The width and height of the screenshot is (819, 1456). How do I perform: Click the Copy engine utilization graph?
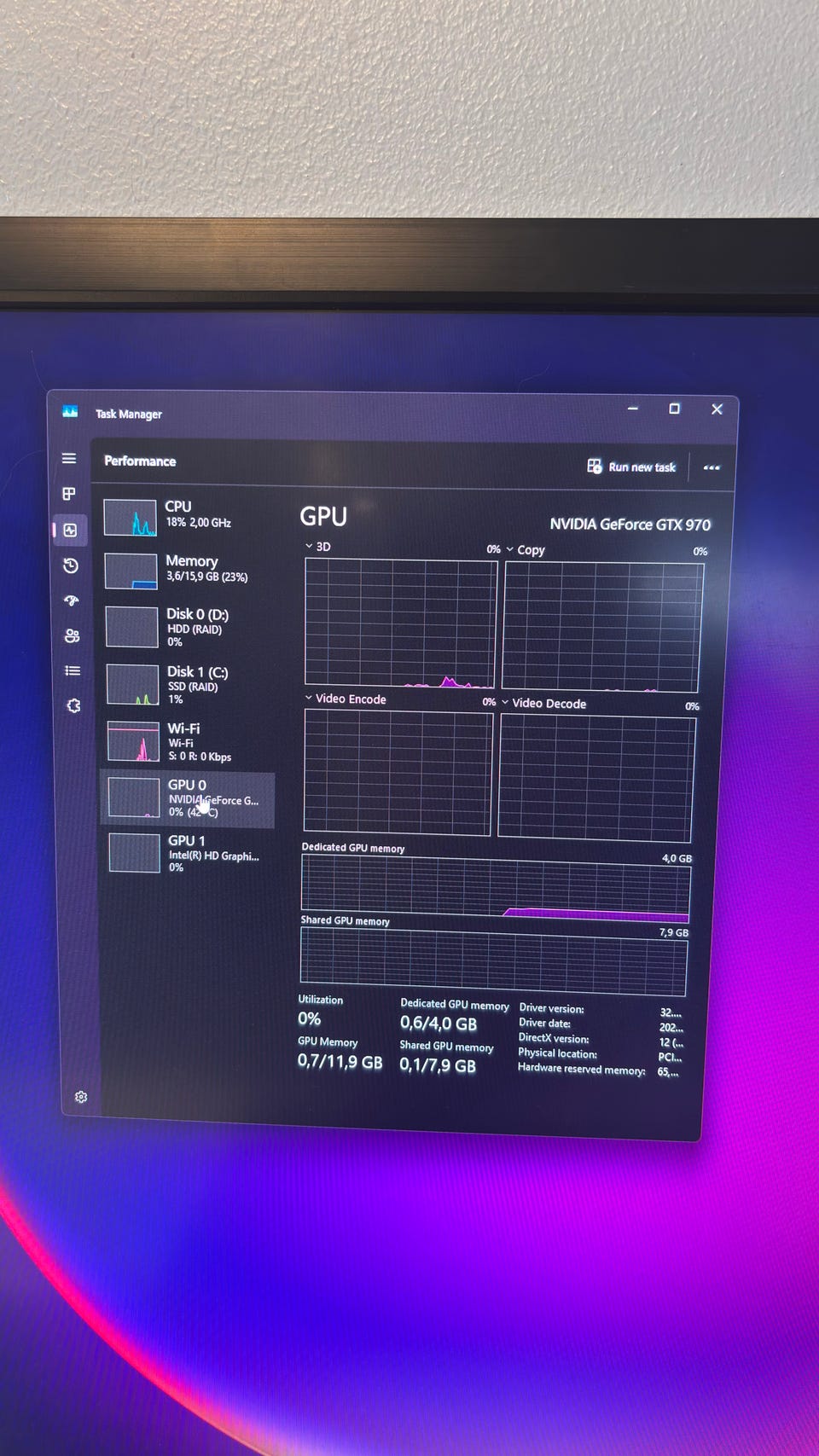[x=602, y=627]
